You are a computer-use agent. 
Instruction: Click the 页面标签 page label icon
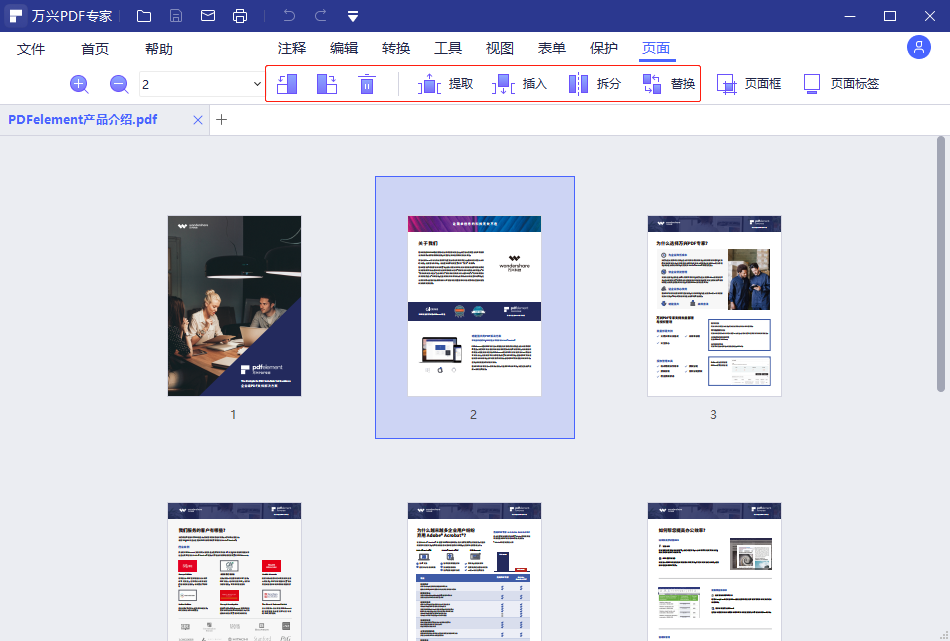(x=840, y=83)
